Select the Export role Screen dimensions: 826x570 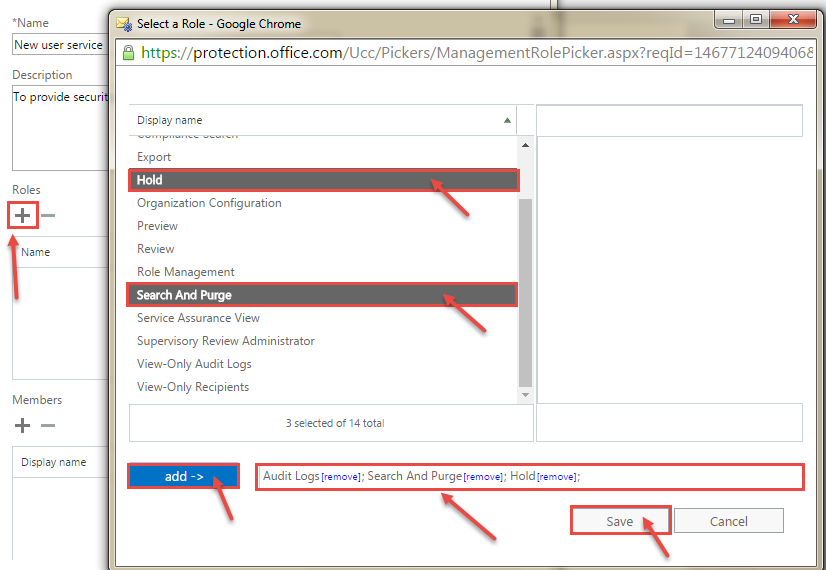tap(323, 157)
